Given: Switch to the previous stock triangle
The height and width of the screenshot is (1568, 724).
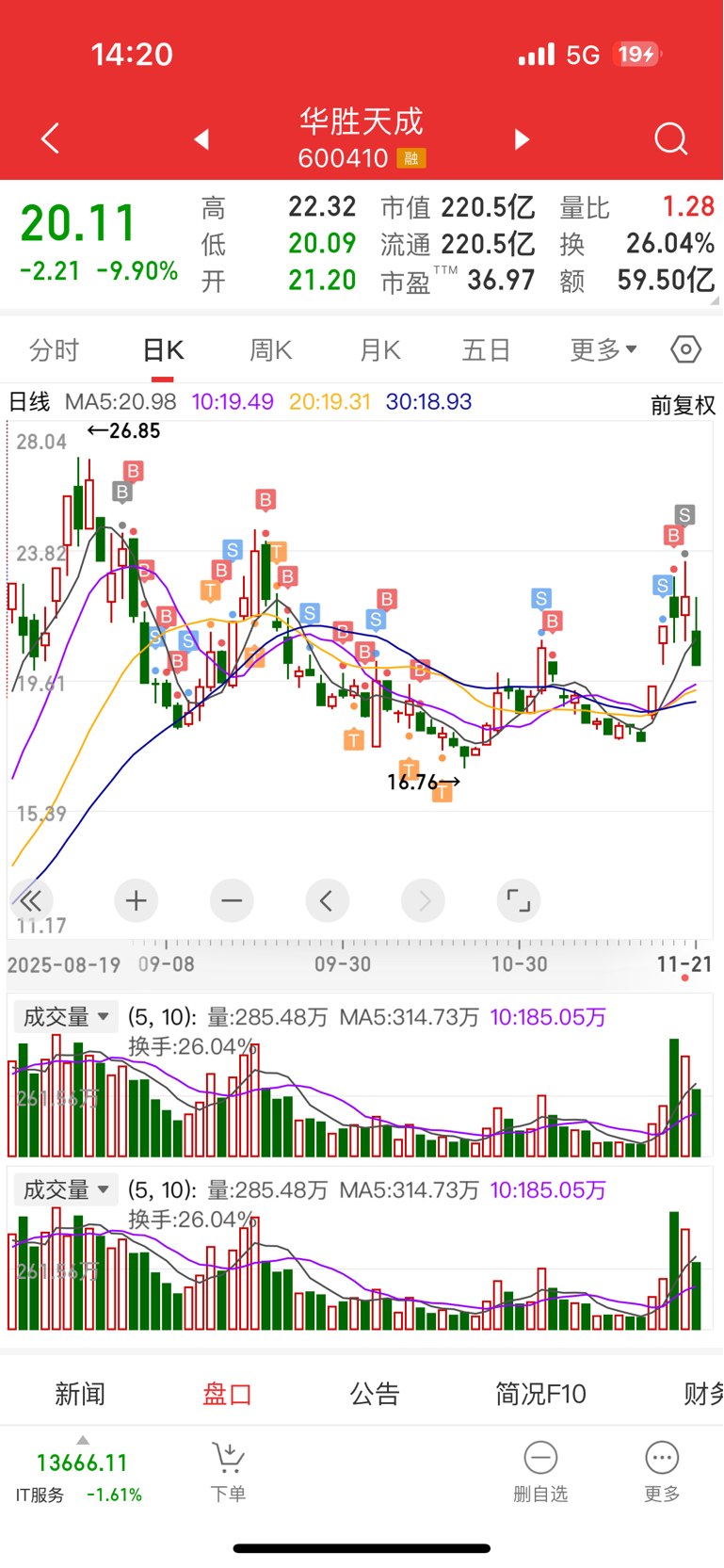Looking at the screenshot, I should tap(201, 139).
